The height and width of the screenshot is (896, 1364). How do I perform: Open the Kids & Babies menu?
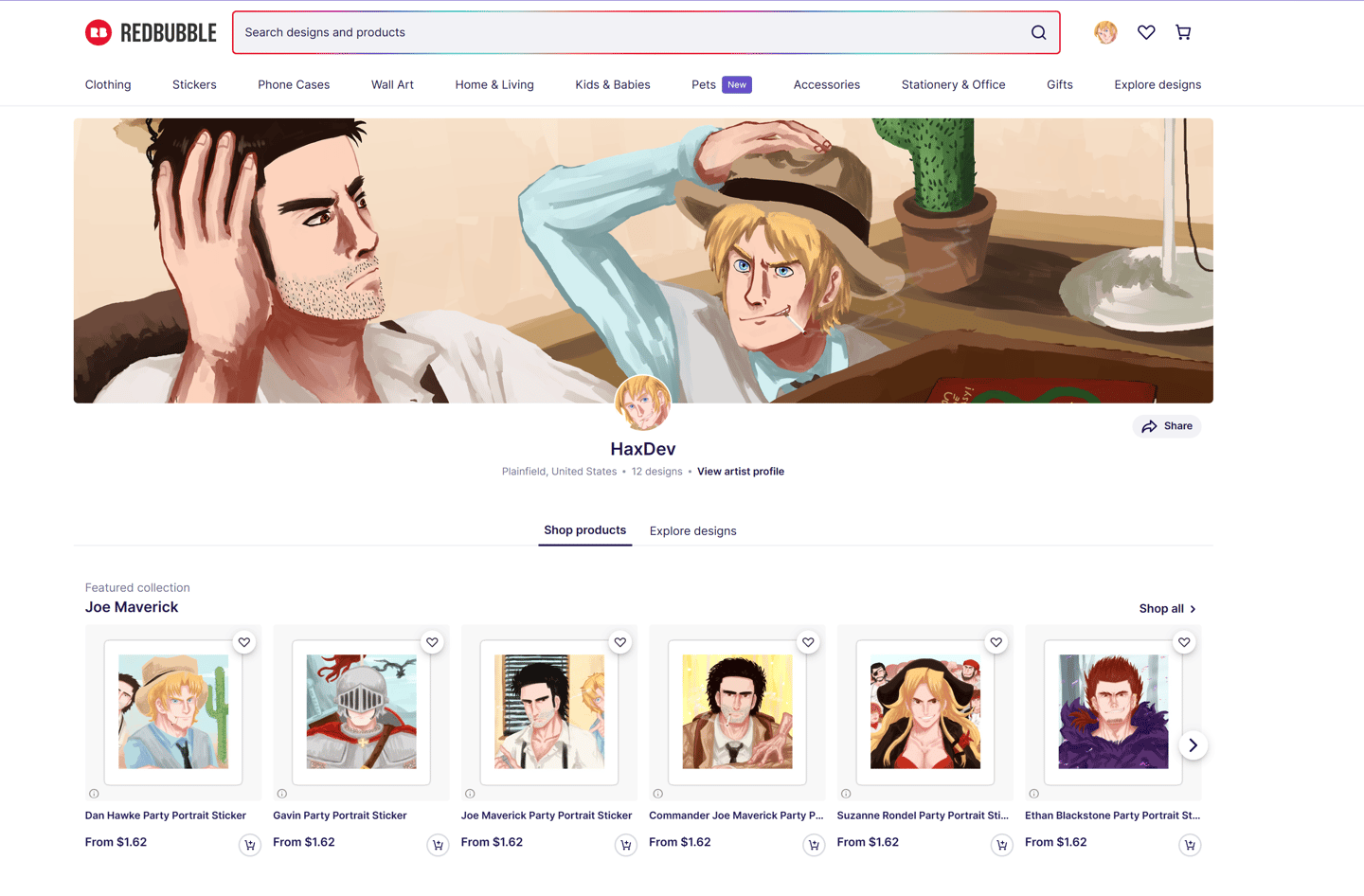click(613, 84)
